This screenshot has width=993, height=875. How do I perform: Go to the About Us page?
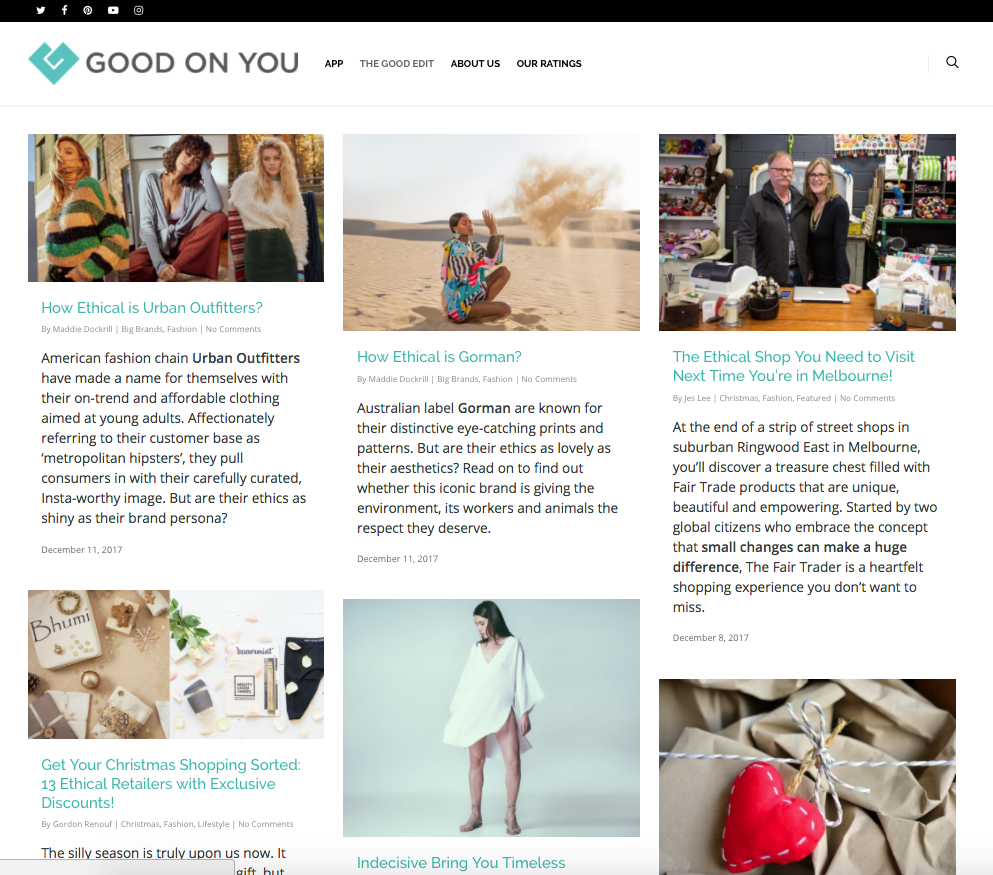(x=475, y=63)
